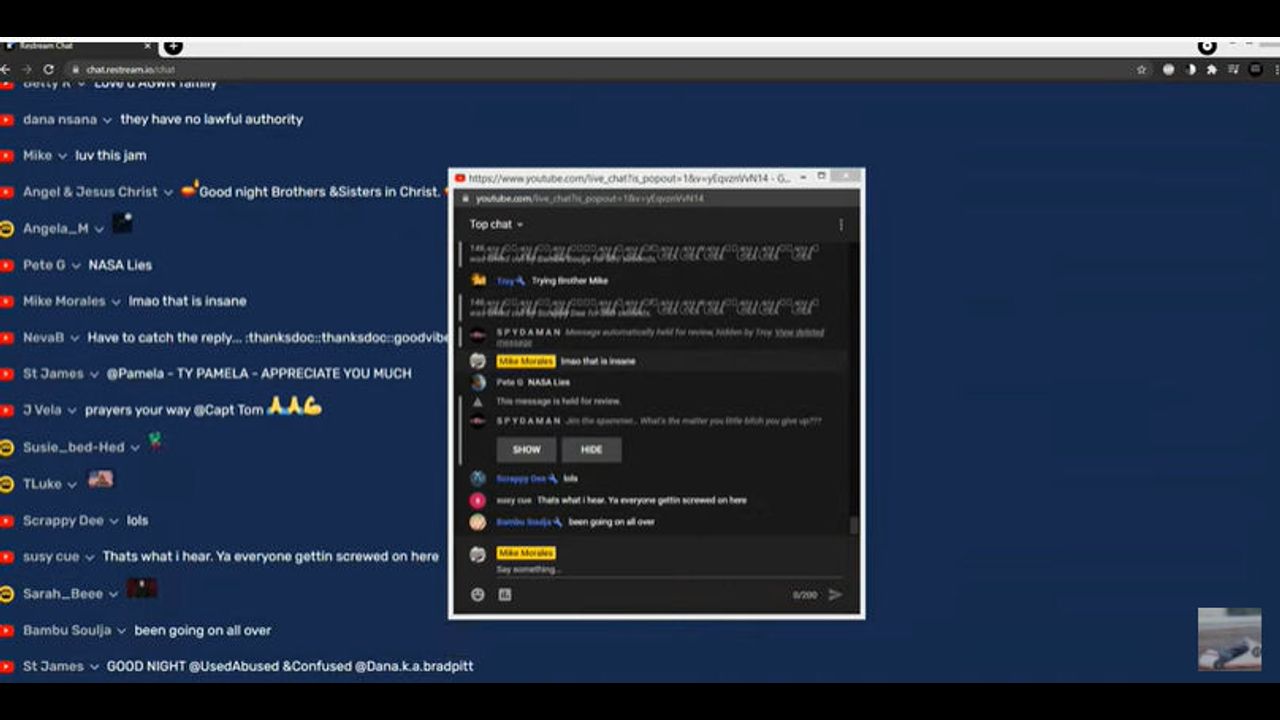Go back using the browser back arrow
Image resolution: width=1280 pixels, height=720 pixels.
pyautogui.click(x=6, y=70)
